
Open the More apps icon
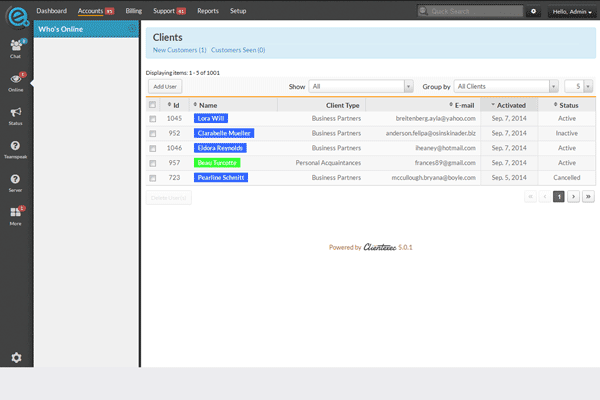(15, 214)
